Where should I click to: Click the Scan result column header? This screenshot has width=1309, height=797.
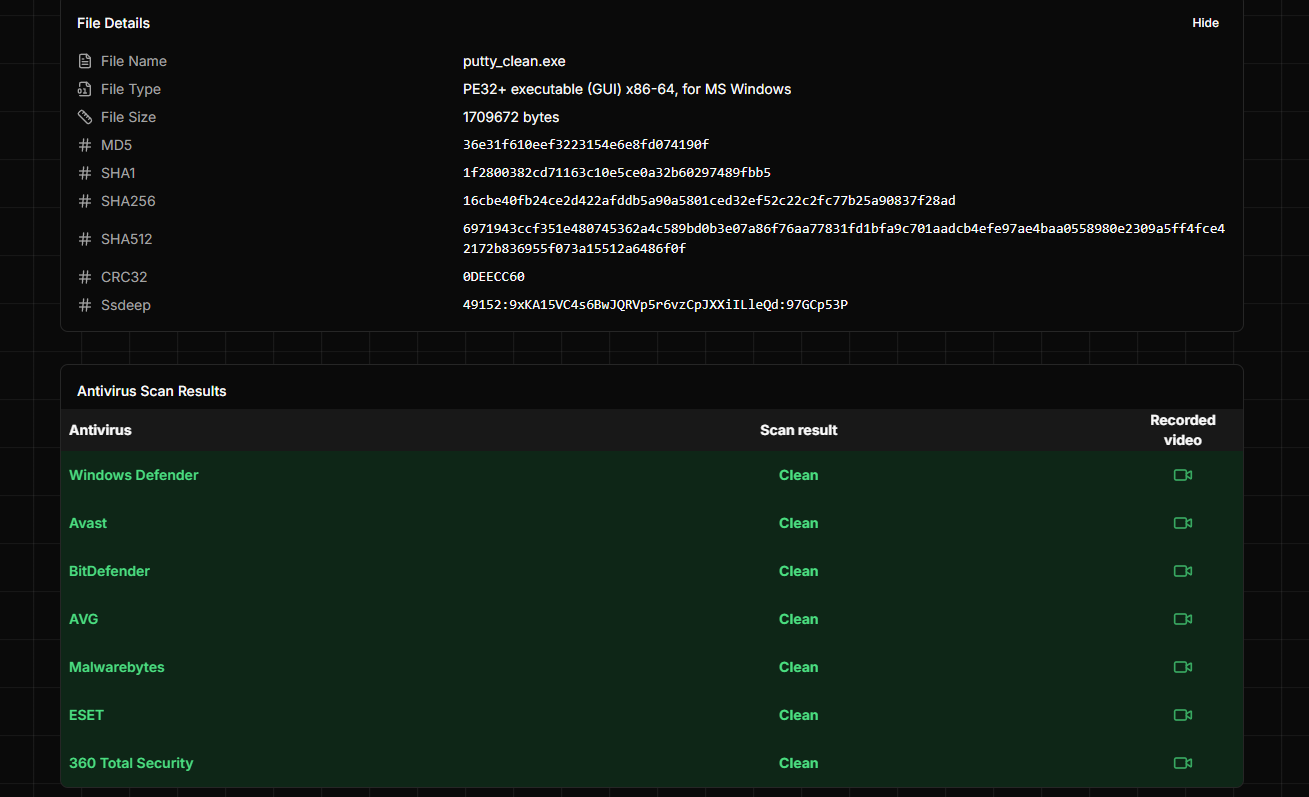(799, 430)
